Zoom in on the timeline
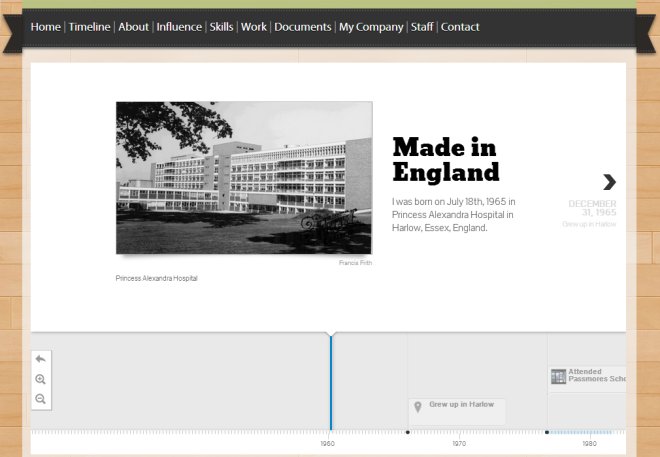This screenshot has height=457, width=660. click(40, 379)
